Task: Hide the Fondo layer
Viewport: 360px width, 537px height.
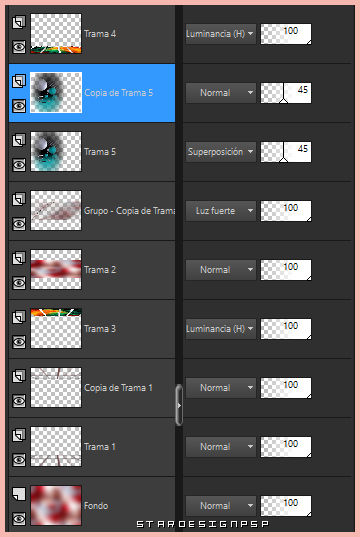Action: point(19,519)
